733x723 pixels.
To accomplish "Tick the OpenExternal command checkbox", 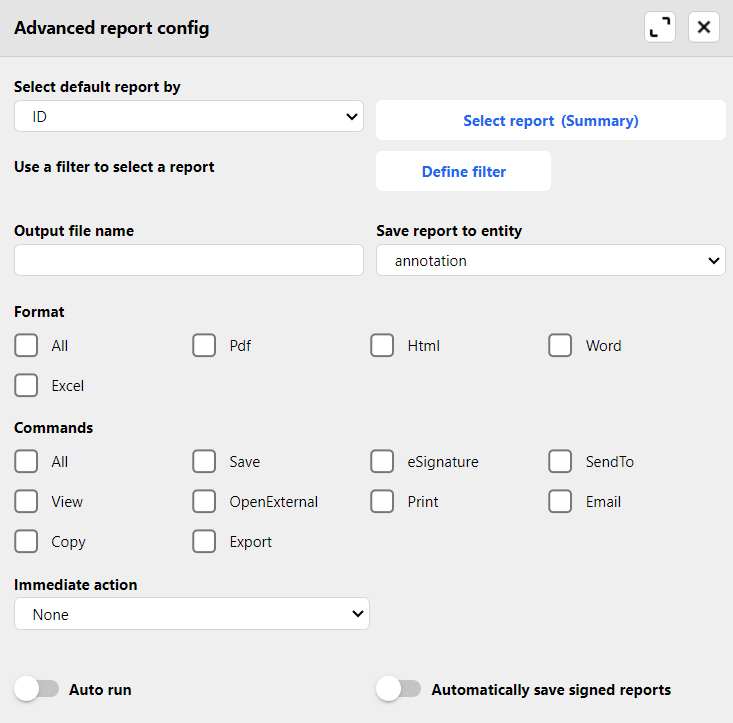I will pos(204,501).
